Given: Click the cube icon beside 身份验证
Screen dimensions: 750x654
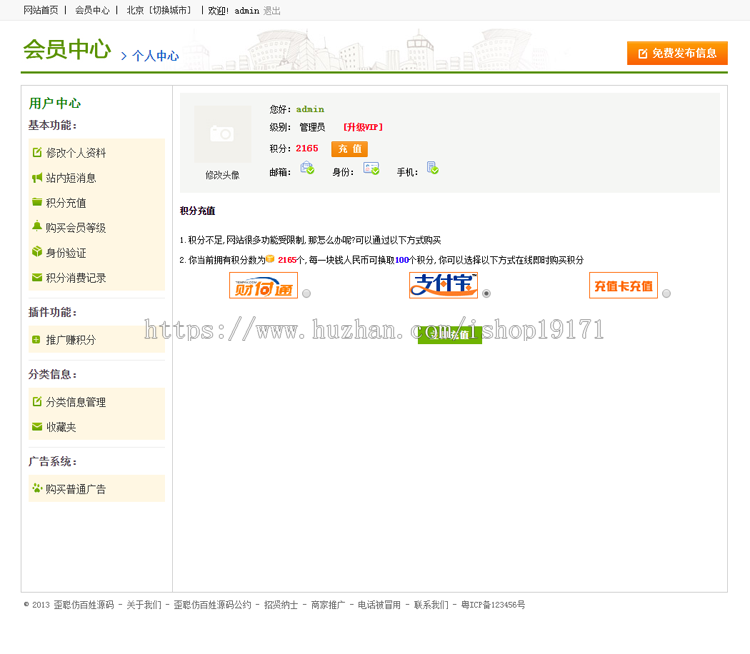Looking at the screenshot, I should pos(37,252).
